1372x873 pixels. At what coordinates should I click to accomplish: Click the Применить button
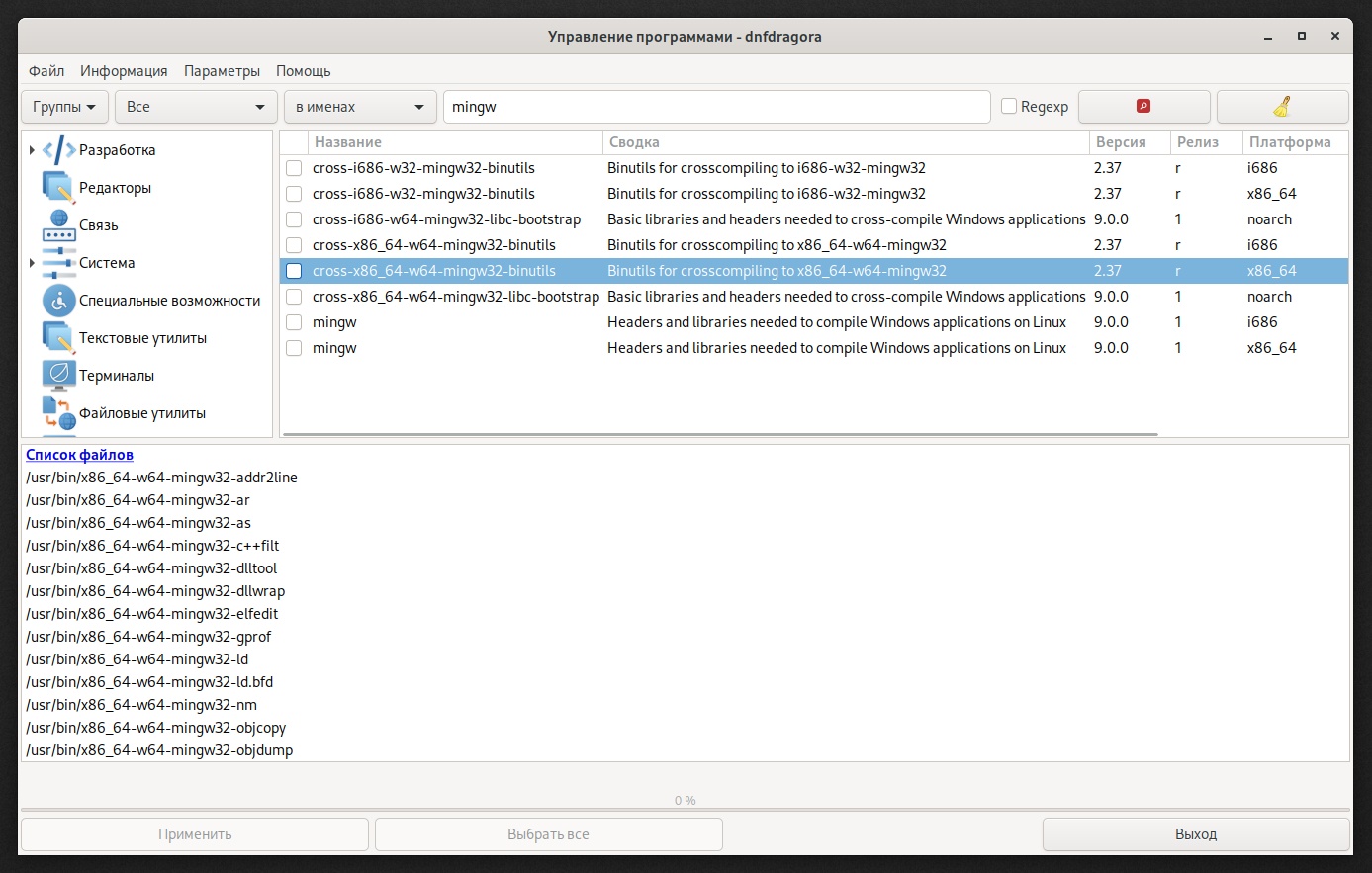pyautogui.click(x=195, y=834)
